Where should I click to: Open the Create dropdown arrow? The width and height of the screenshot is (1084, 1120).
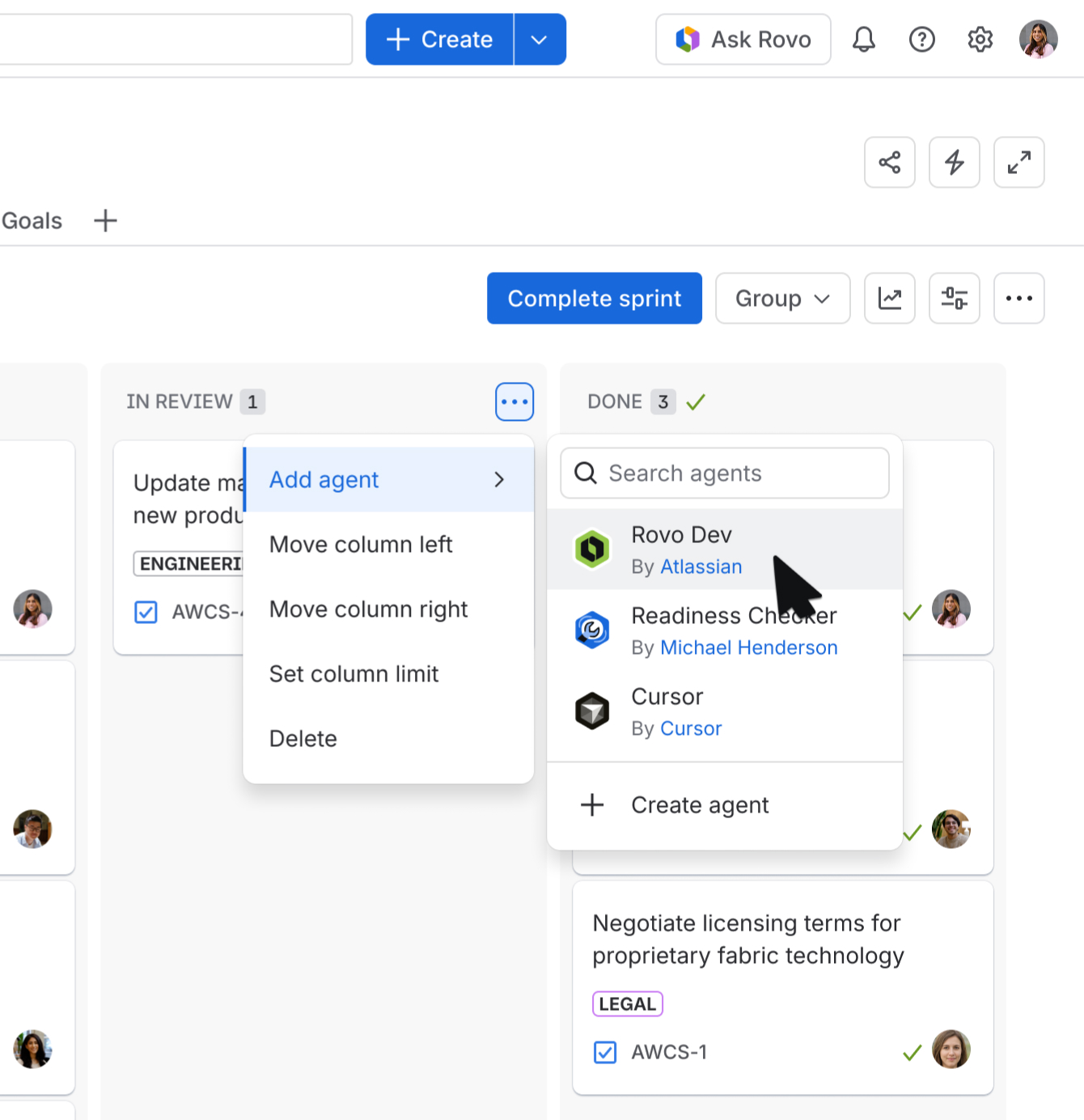pyautogui.click(x=540, y=39)
